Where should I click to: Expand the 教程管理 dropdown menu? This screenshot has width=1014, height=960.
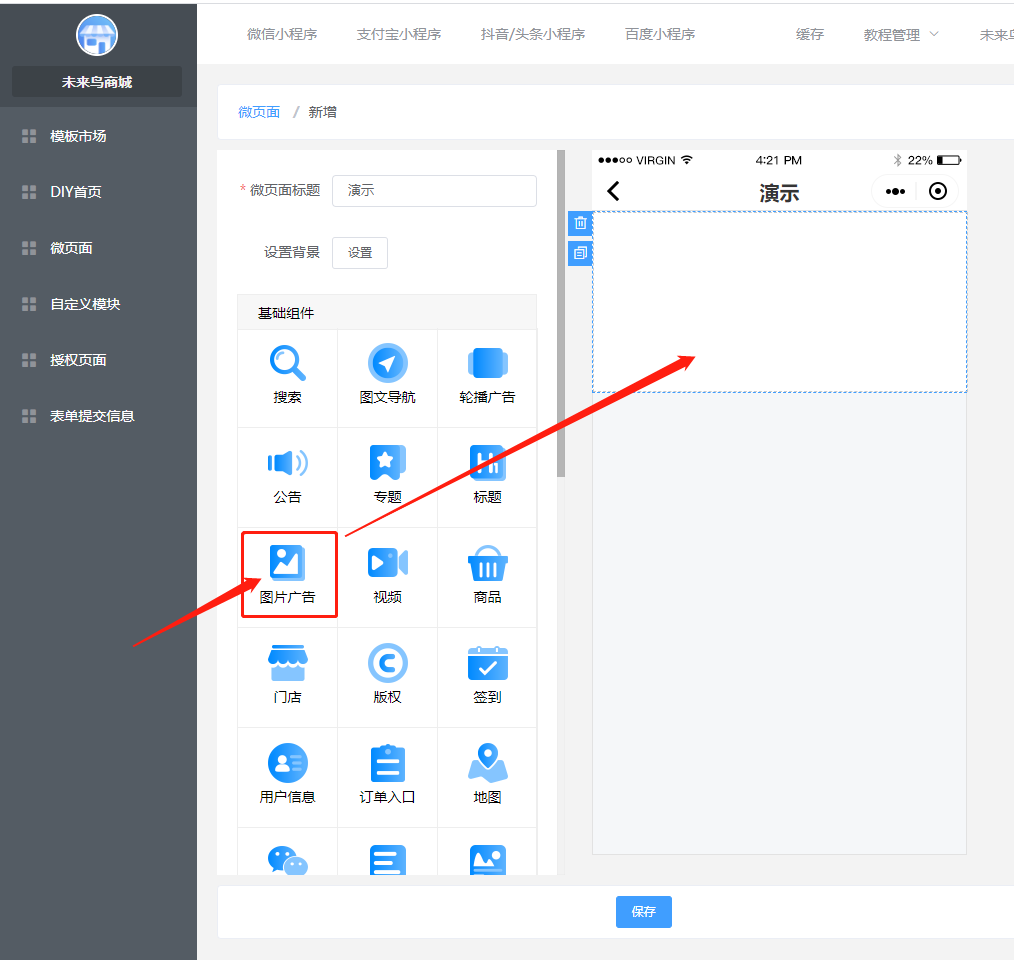click(901, 35)
